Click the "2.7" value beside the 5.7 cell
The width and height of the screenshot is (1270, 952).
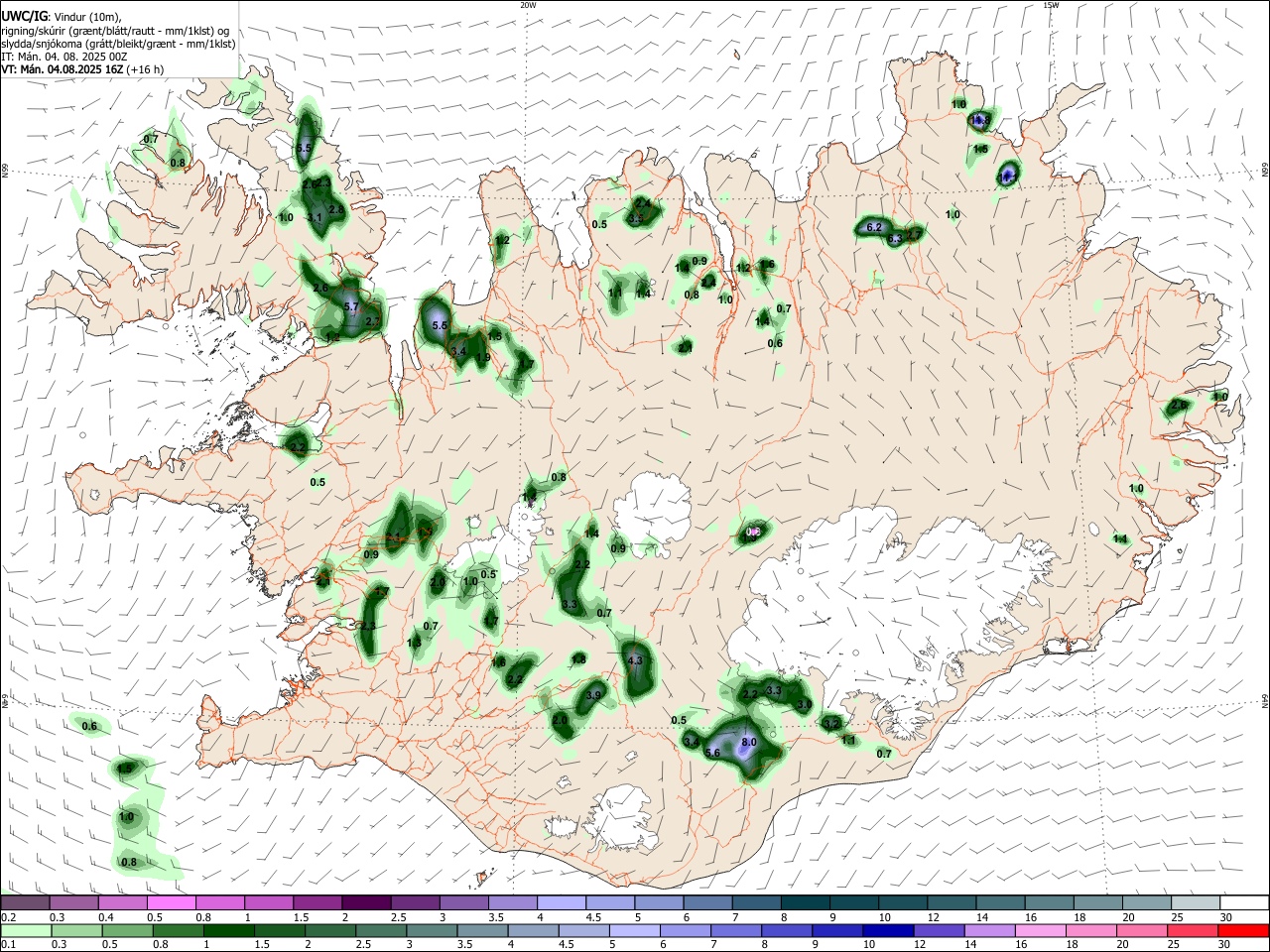(x=373, y=321)
